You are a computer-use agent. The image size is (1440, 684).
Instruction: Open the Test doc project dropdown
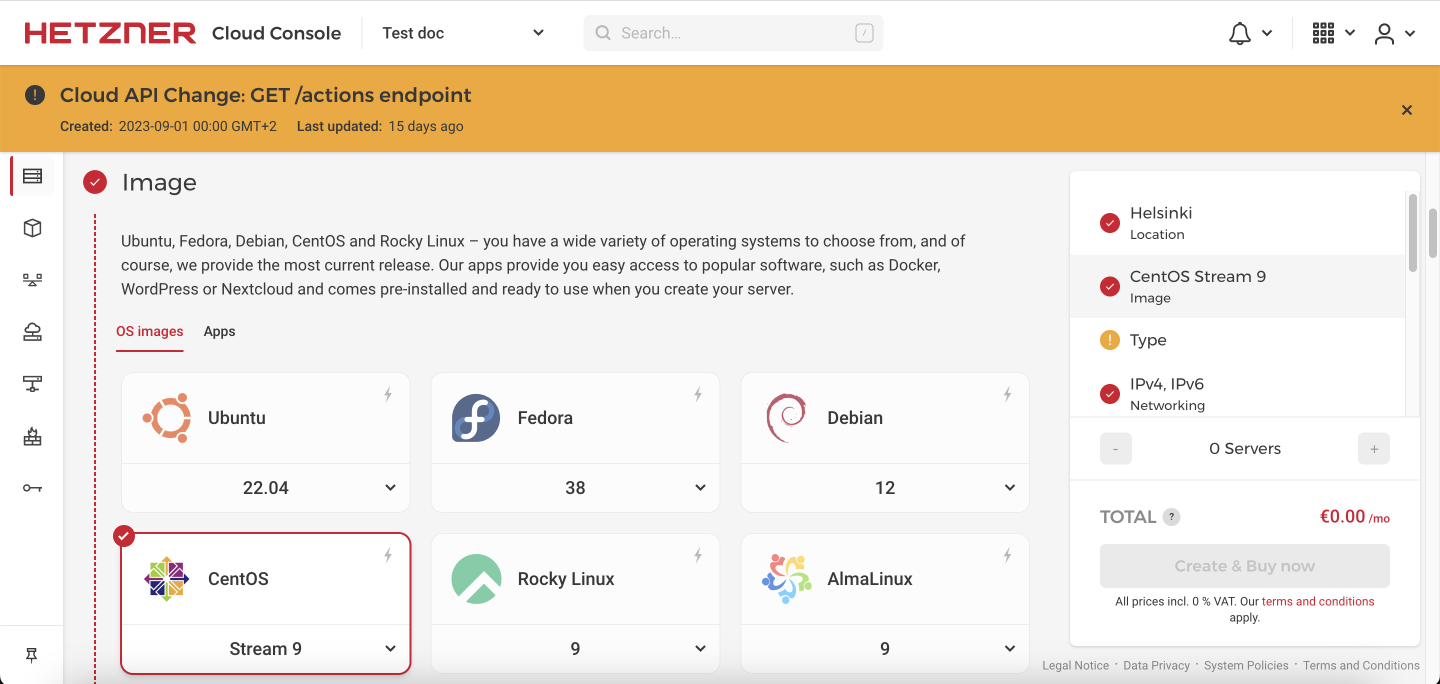coord(463,33)
